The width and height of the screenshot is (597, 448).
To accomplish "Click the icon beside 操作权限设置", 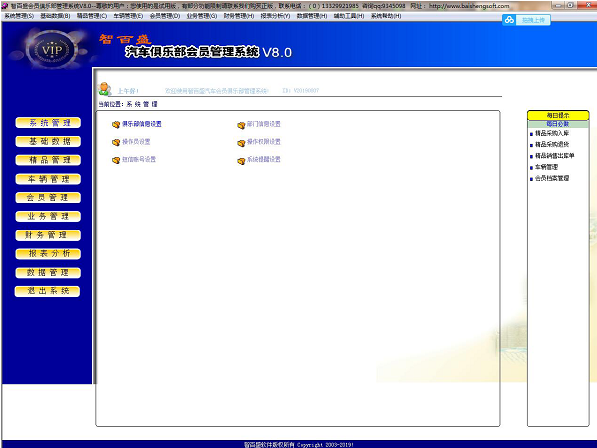I will tap(241, 143).
